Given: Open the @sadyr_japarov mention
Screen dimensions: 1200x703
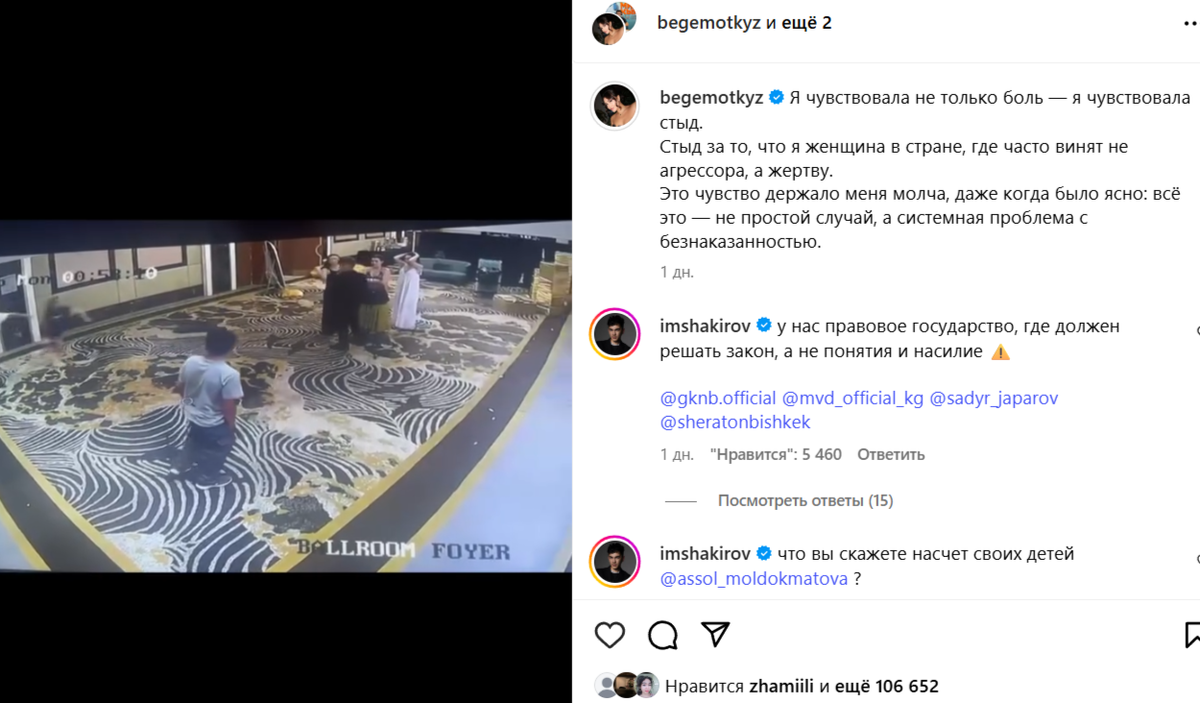Looking at the screenshot, I should (x=994, y=398).
